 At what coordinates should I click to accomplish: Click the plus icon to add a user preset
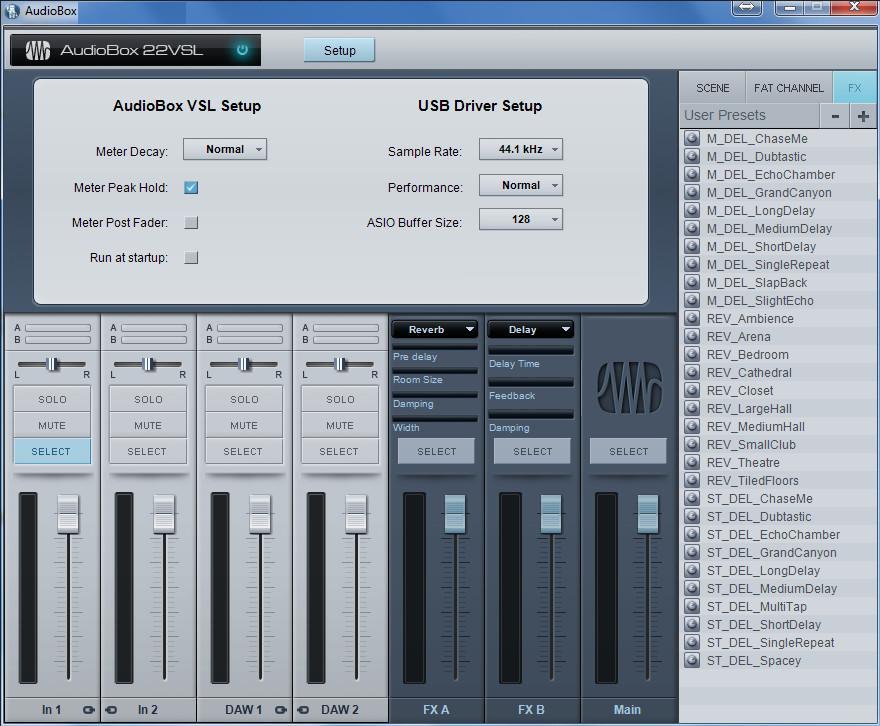coord(863,115)
